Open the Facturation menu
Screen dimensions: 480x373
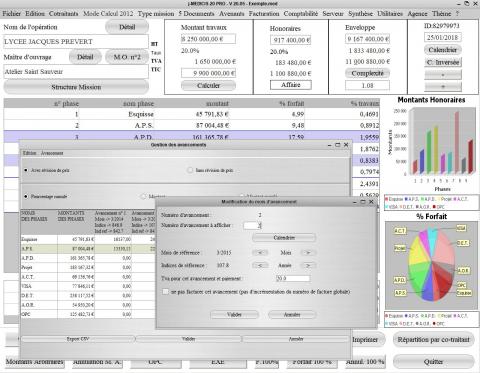tap(264, 14)
